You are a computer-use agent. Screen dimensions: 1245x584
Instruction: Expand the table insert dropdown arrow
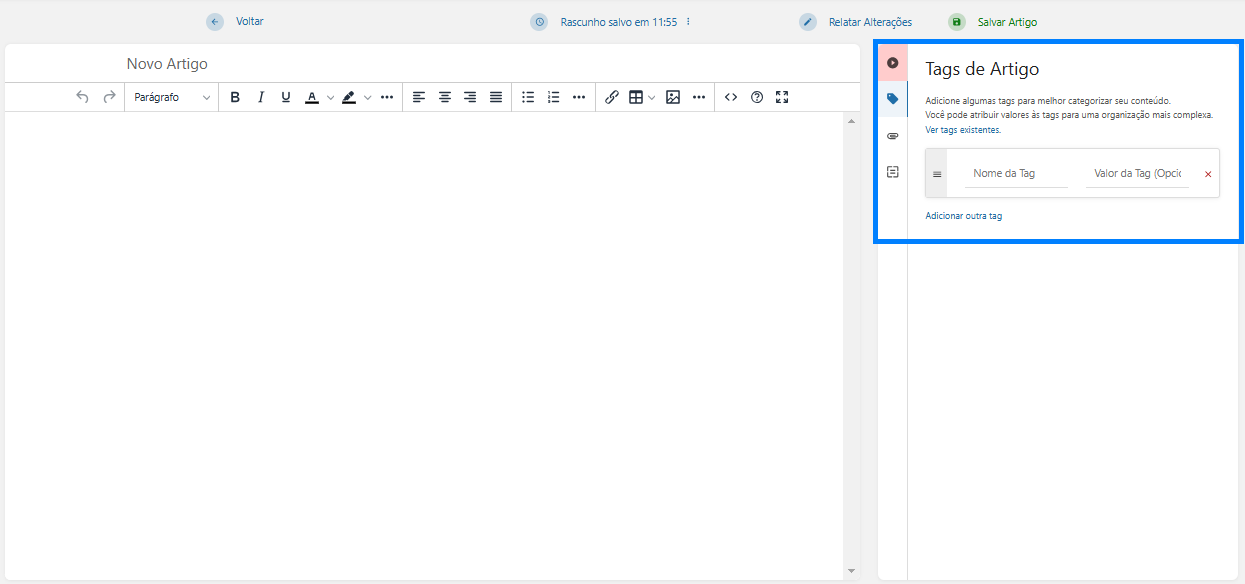pos(652,98)
